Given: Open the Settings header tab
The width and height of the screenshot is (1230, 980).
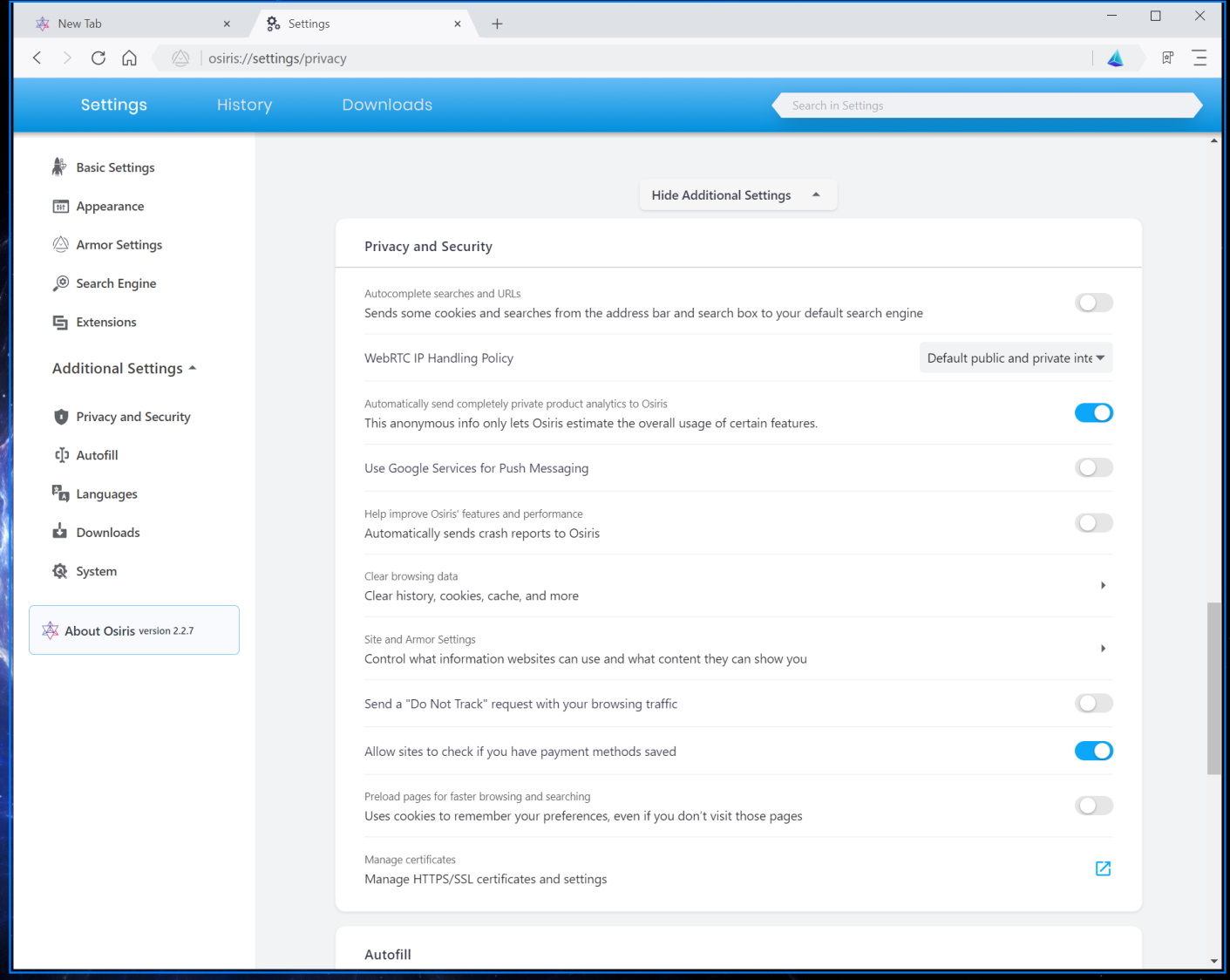Looking at the screenshot, I should [114, 105].
